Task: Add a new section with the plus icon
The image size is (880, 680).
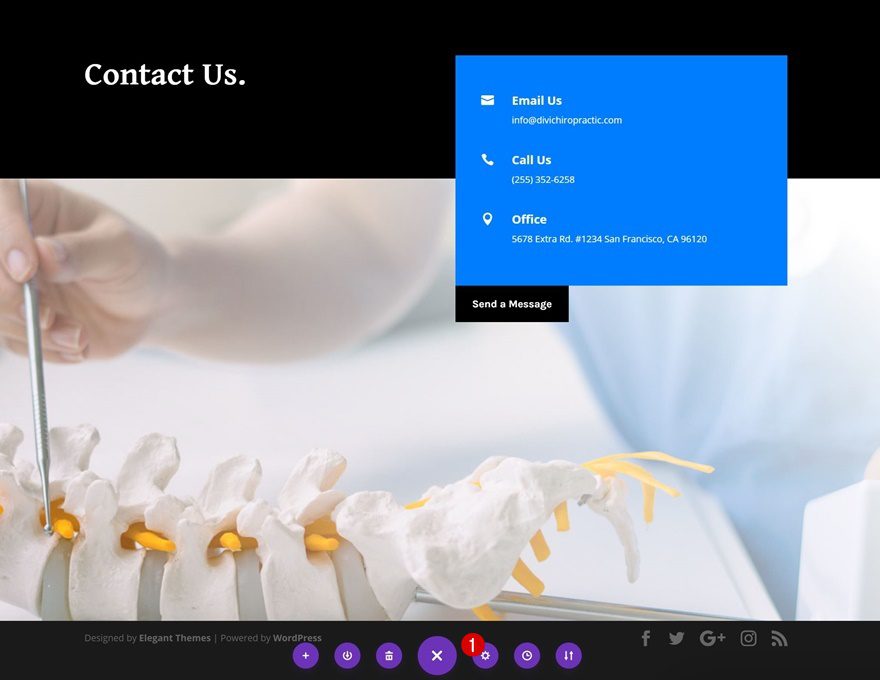Action: (306, 656)
